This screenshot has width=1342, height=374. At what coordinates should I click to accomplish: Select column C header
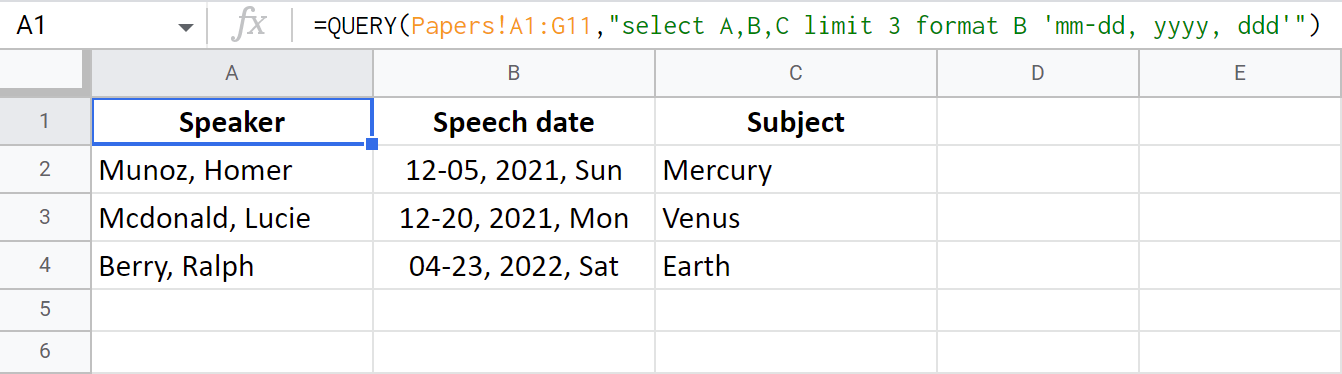coord(796,73)
